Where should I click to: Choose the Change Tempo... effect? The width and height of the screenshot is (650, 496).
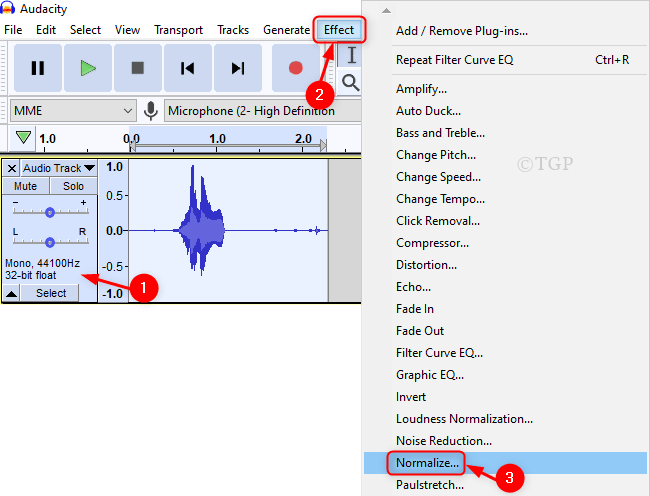[x=505, y=199]
